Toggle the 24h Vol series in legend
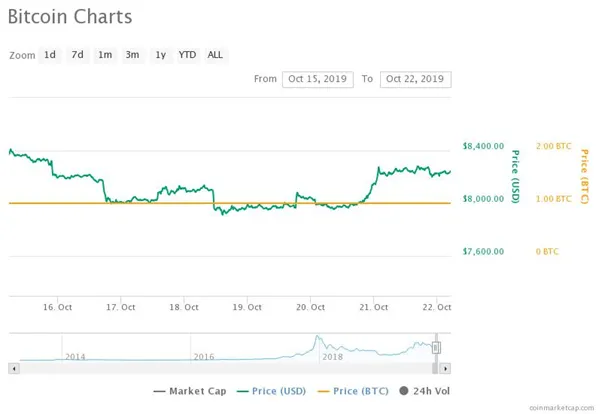Image resolution: width=602 pixels, height=414 pixels. point(425,391)
